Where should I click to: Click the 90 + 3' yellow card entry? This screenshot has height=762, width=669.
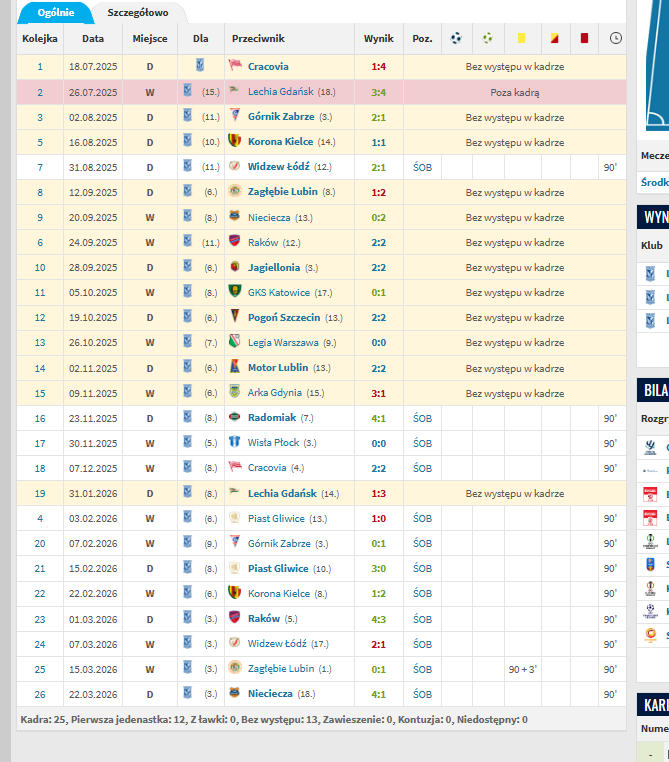click(523, 670)
